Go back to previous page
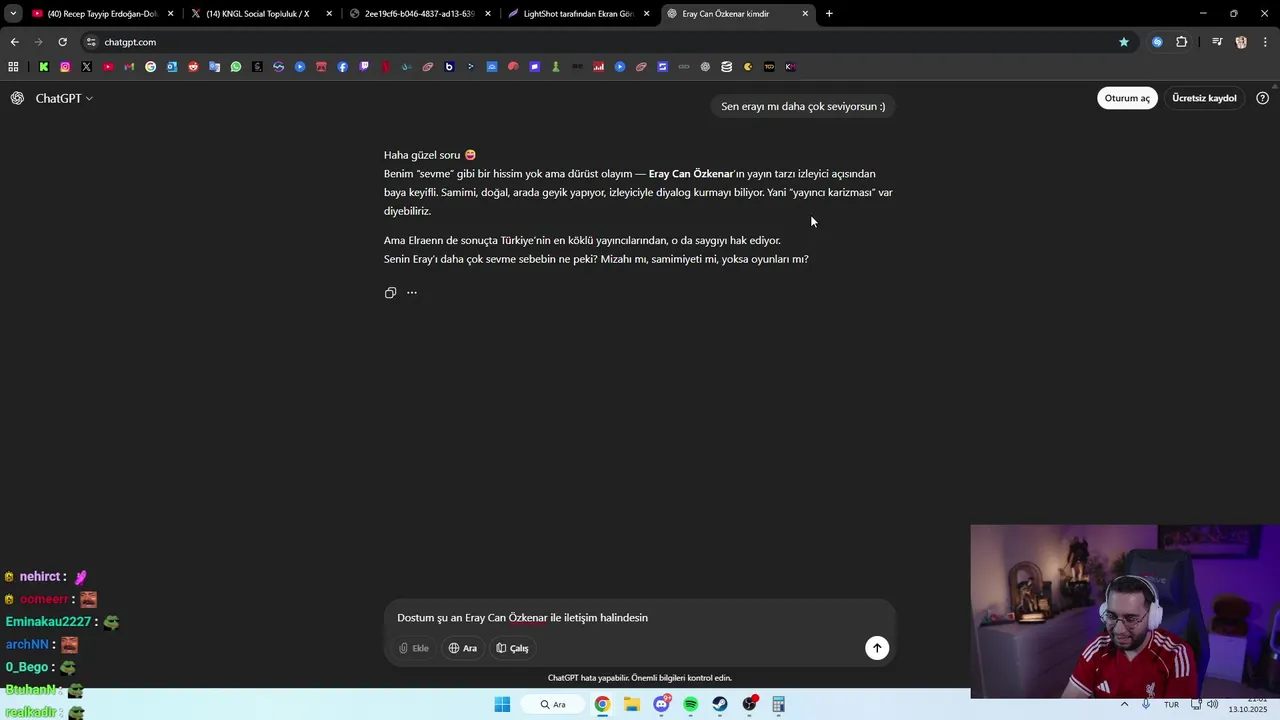 [x=14, y=42]
